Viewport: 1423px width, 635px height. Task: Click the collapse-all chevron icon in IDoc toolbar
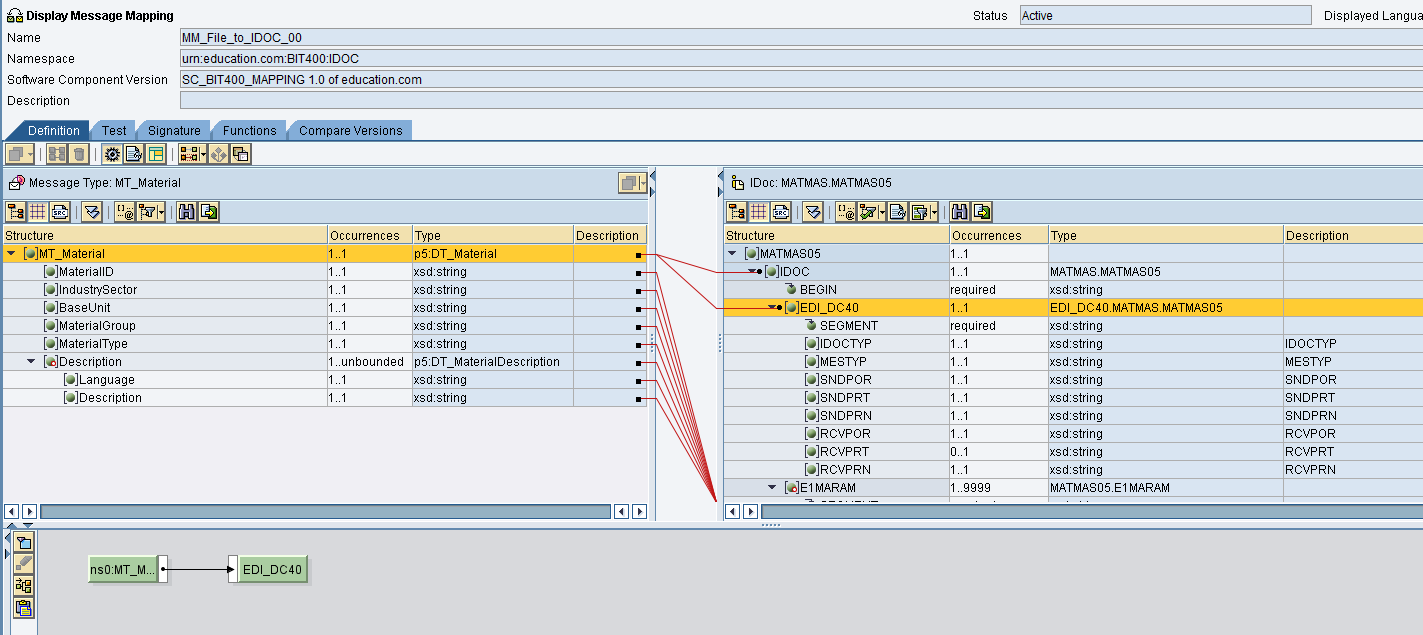coord(813,212)
